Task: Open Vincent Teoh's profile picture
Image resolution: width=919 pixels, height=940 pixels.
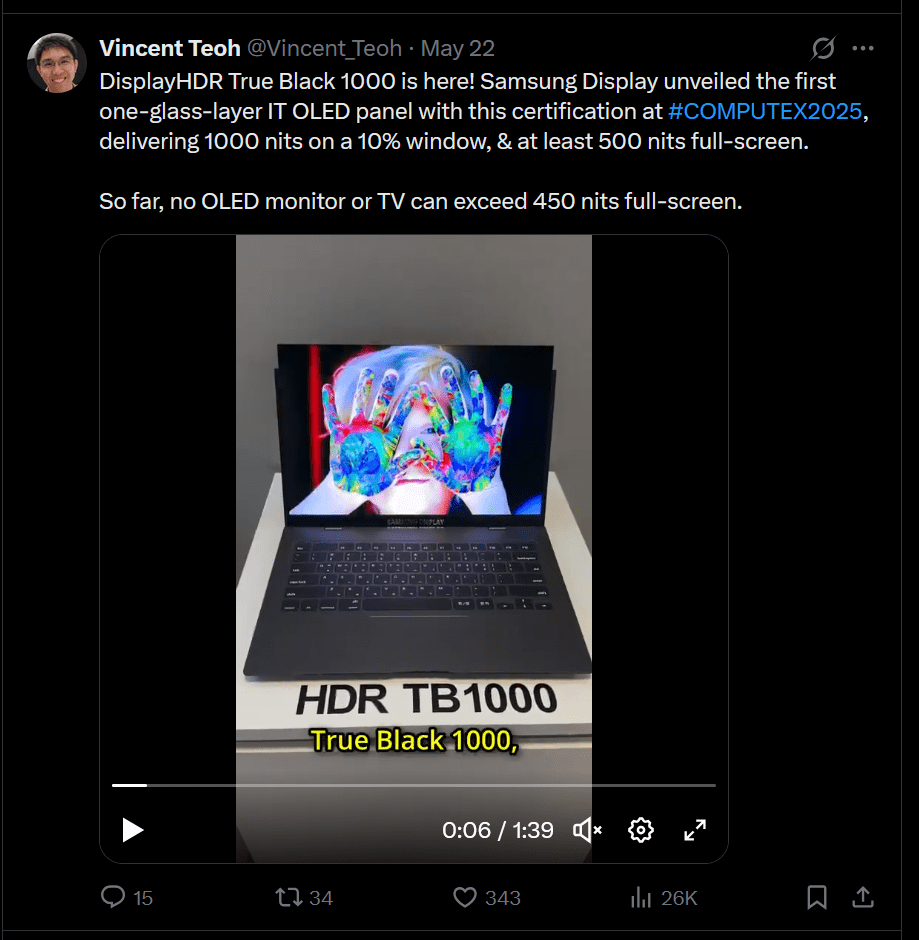Action: pyautogui.click(x=57, y=63)
